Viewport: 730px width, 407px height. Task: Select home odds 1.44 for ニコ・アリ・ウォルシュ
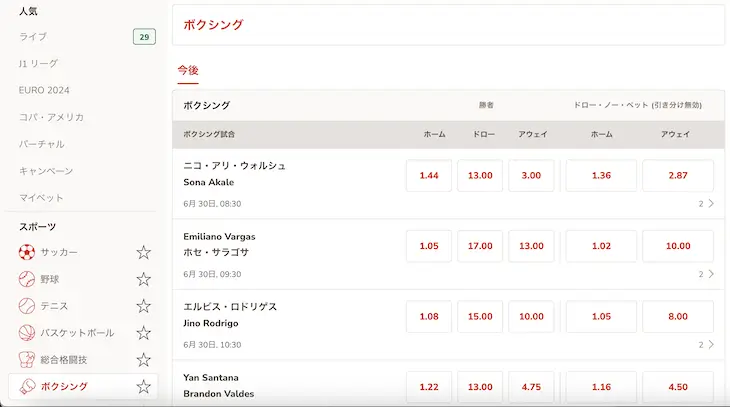pos(429,176)
